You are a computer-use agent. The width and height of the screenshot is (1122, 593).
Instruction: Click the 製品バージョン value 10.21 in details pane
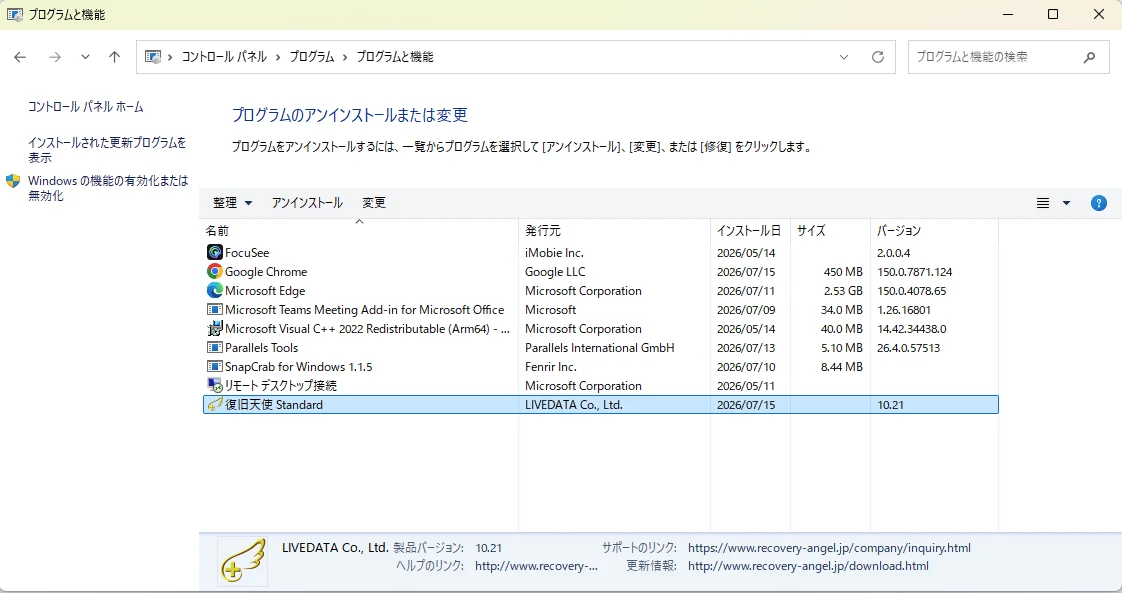point(488,548)
